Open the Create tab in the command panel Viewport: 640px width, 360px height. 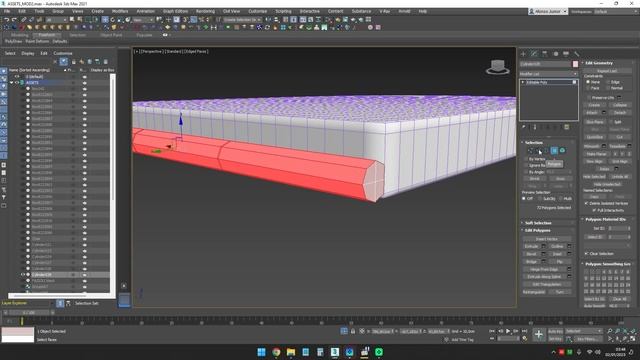[x=524, y=54]
